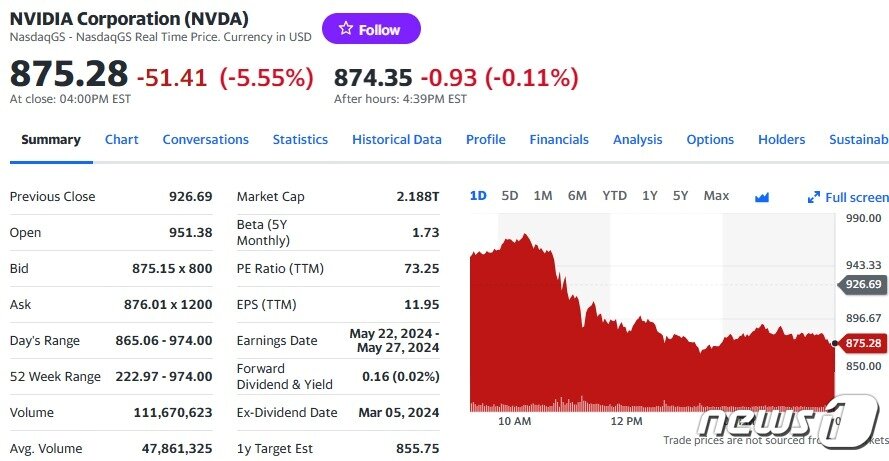Open the Financials tab
This screenshot has height=461, width=889.
(559, 140)
